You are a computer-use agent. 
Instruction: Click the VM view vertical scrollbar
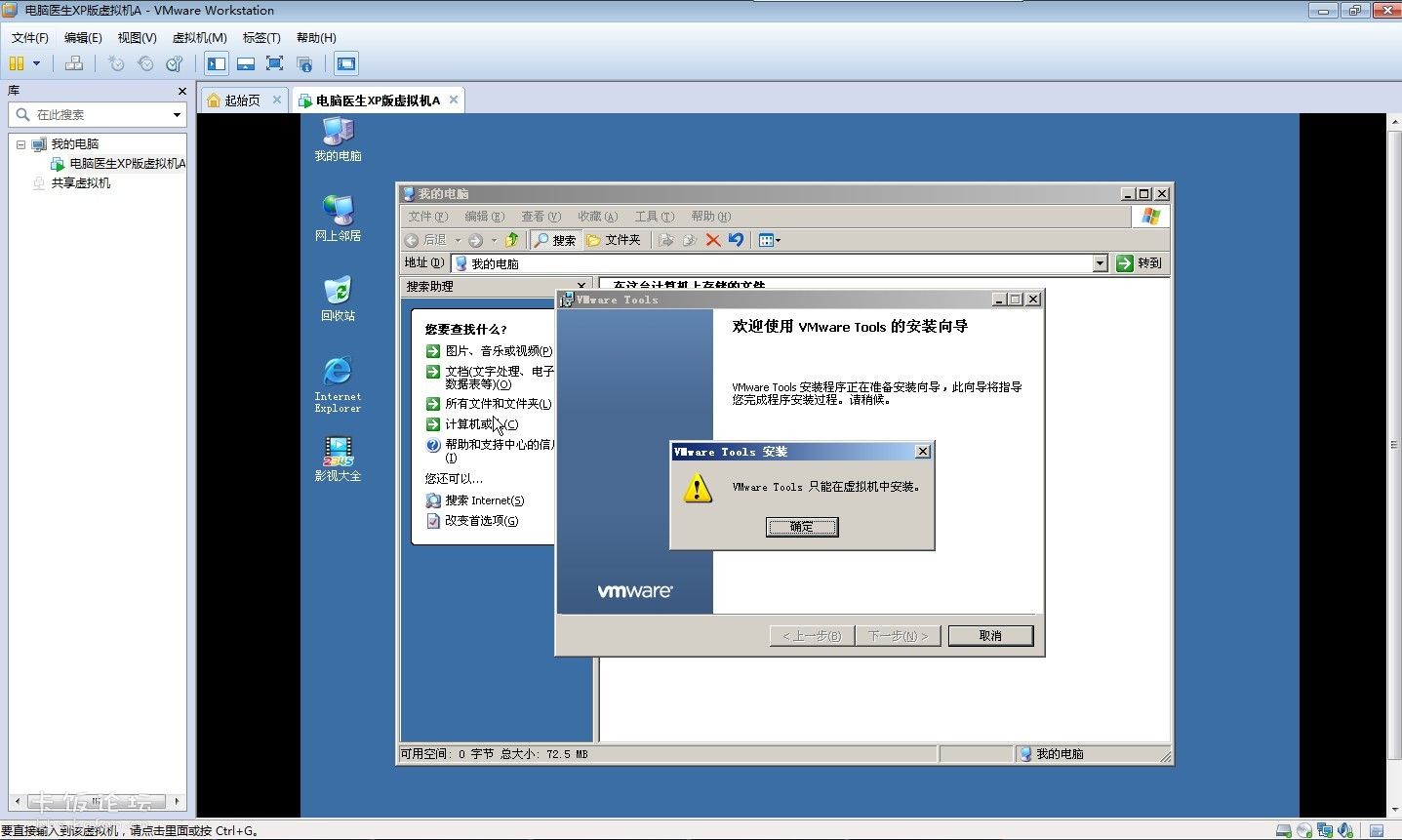(1394, 464)
